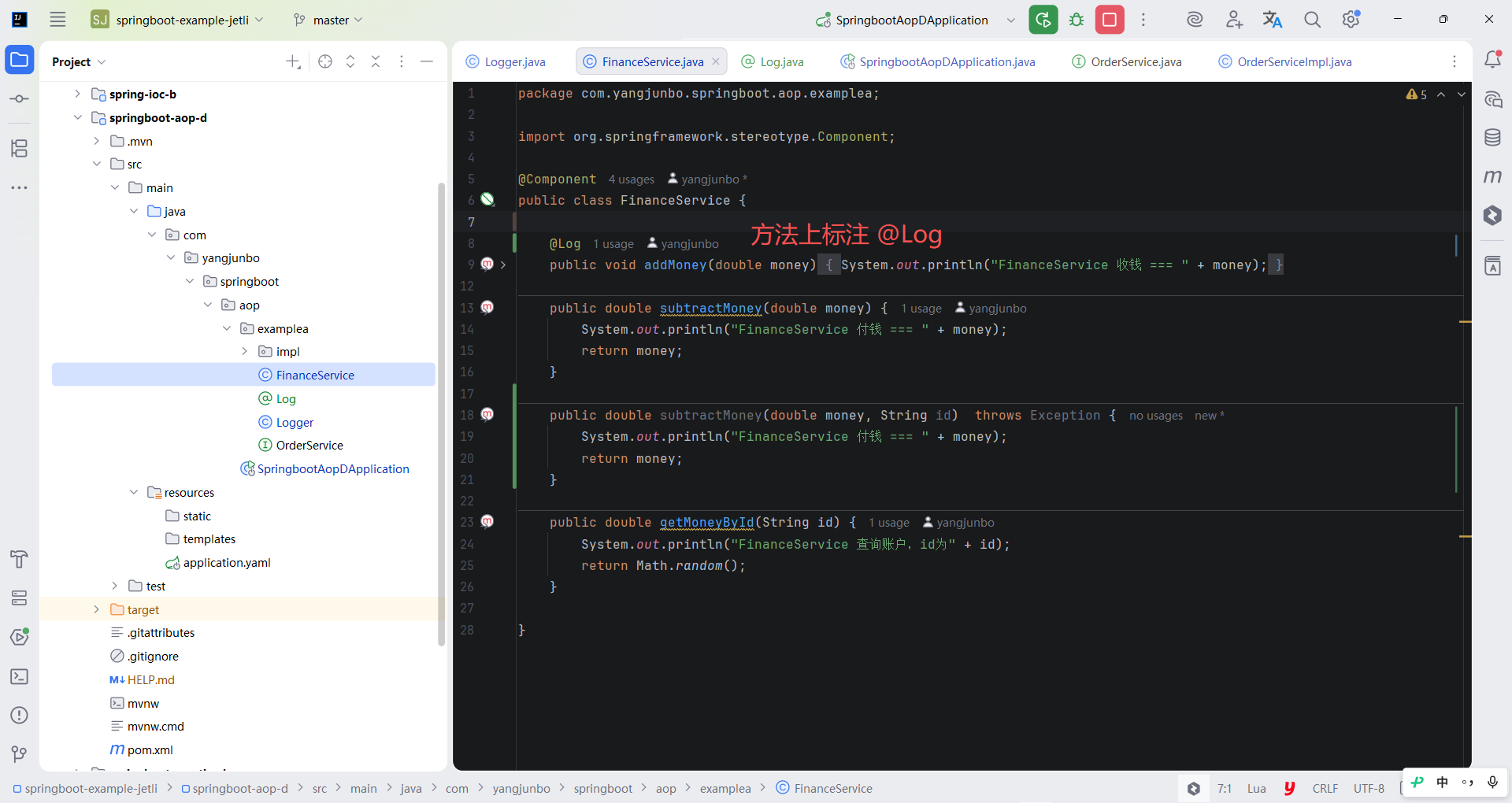
Task: Collapse the springboot-aop-d module
Action: tap(78, 117)
